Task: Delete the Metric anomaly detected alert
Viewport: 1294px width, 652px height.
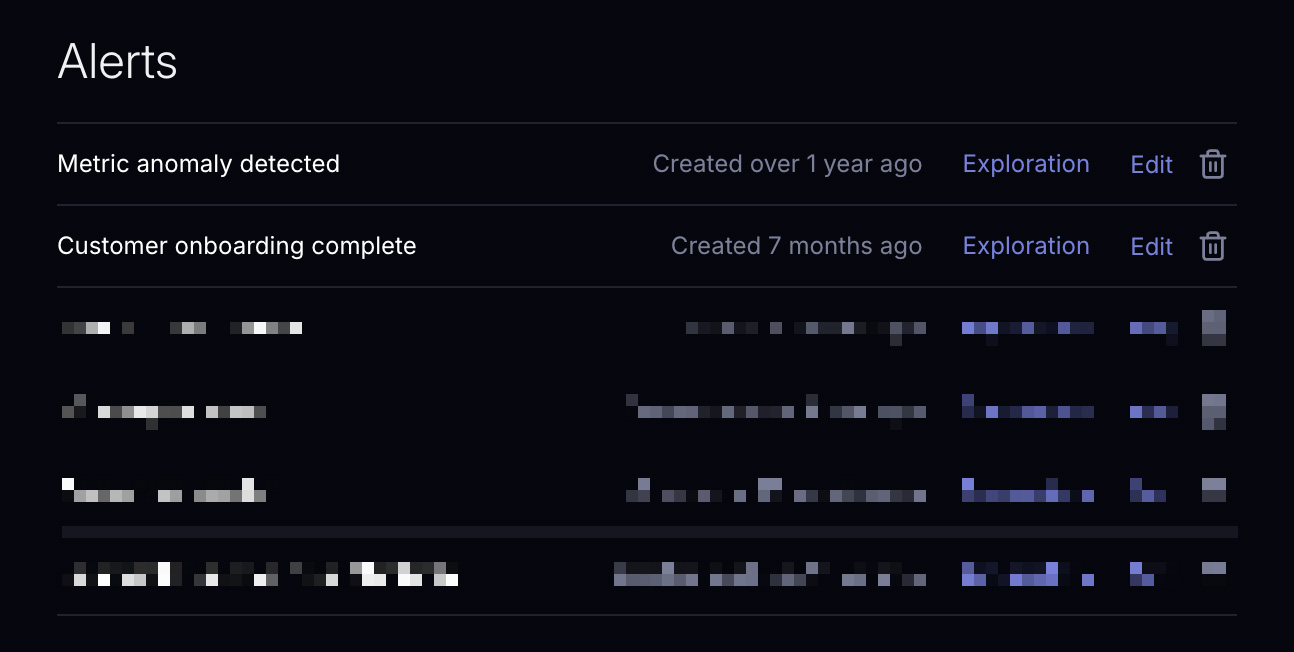Action: point(1213,164)
